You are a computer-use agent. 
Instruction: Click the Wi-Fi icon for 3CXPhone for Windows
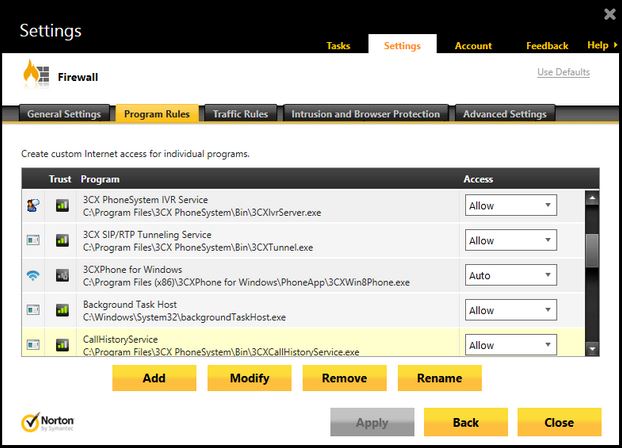[x=33, y=275]
